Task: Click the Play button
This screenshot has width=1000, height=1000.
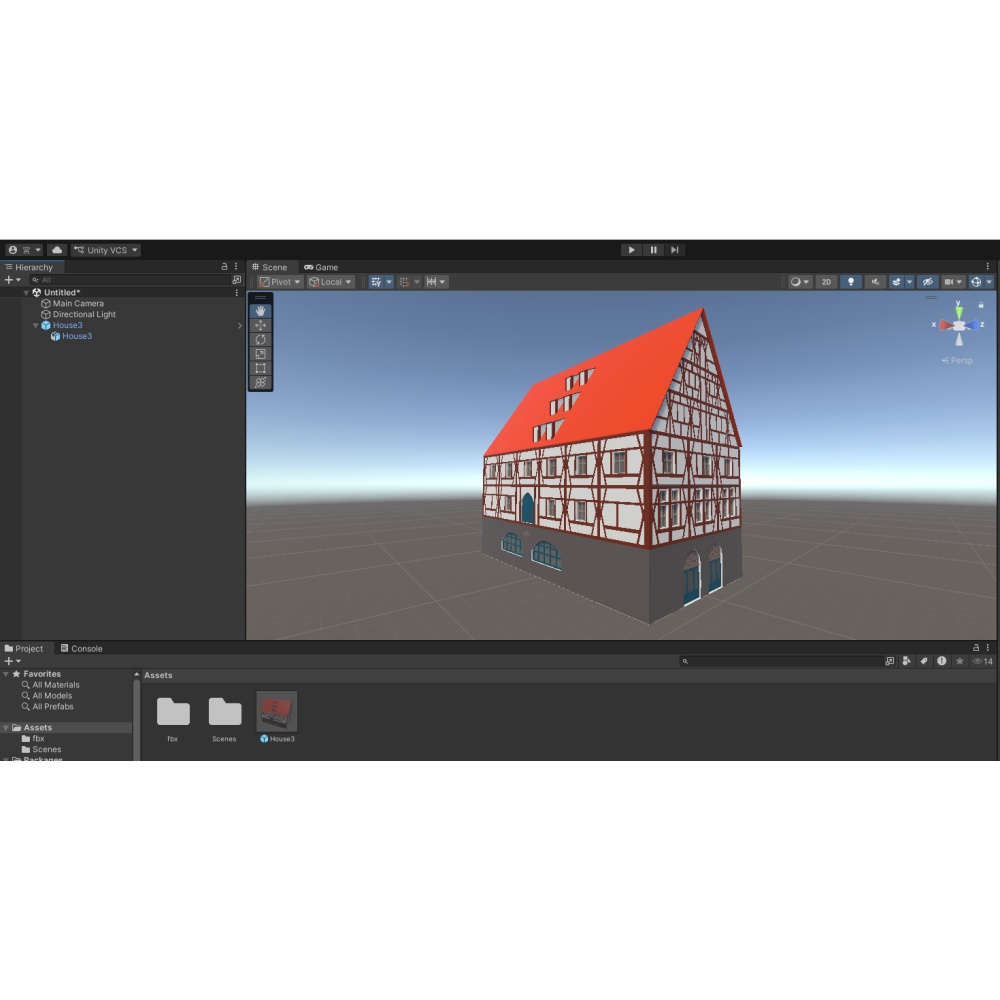Action: pyautogui.click(x=631, y=250)
